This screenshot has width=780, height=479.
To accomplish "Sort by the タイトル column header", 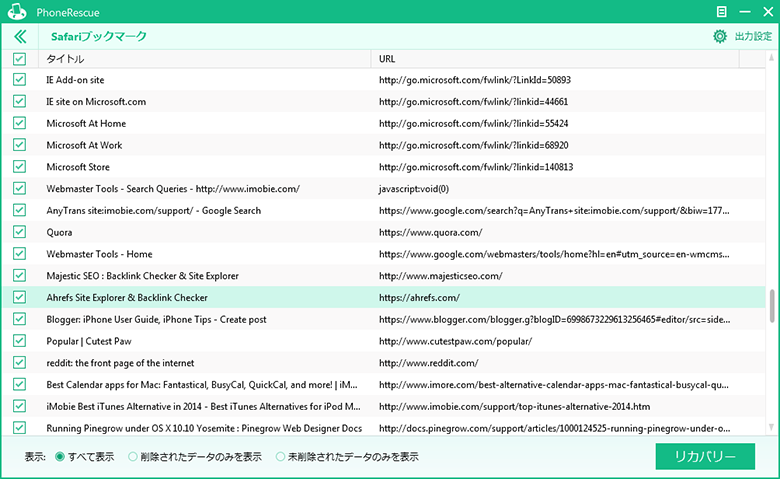I will tap(204, 59).
